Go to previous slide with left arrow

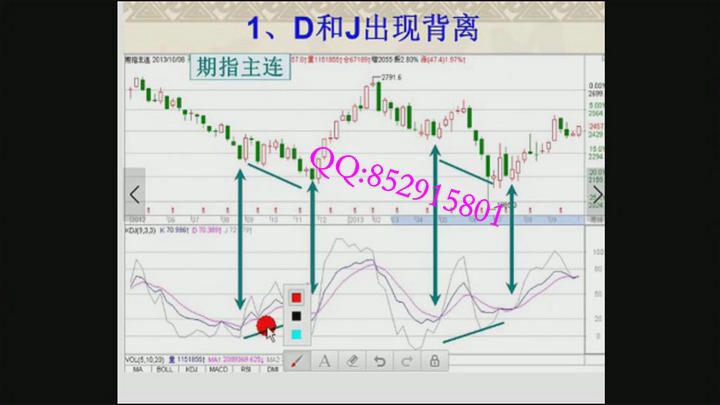point(135,194)
